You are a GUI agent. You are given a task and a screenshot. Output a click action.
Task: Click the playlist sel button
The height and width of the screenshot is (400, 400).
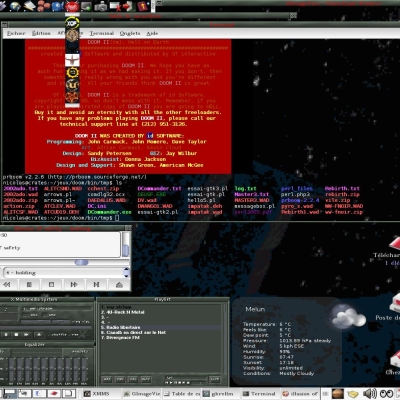click(x=133, y=379)
